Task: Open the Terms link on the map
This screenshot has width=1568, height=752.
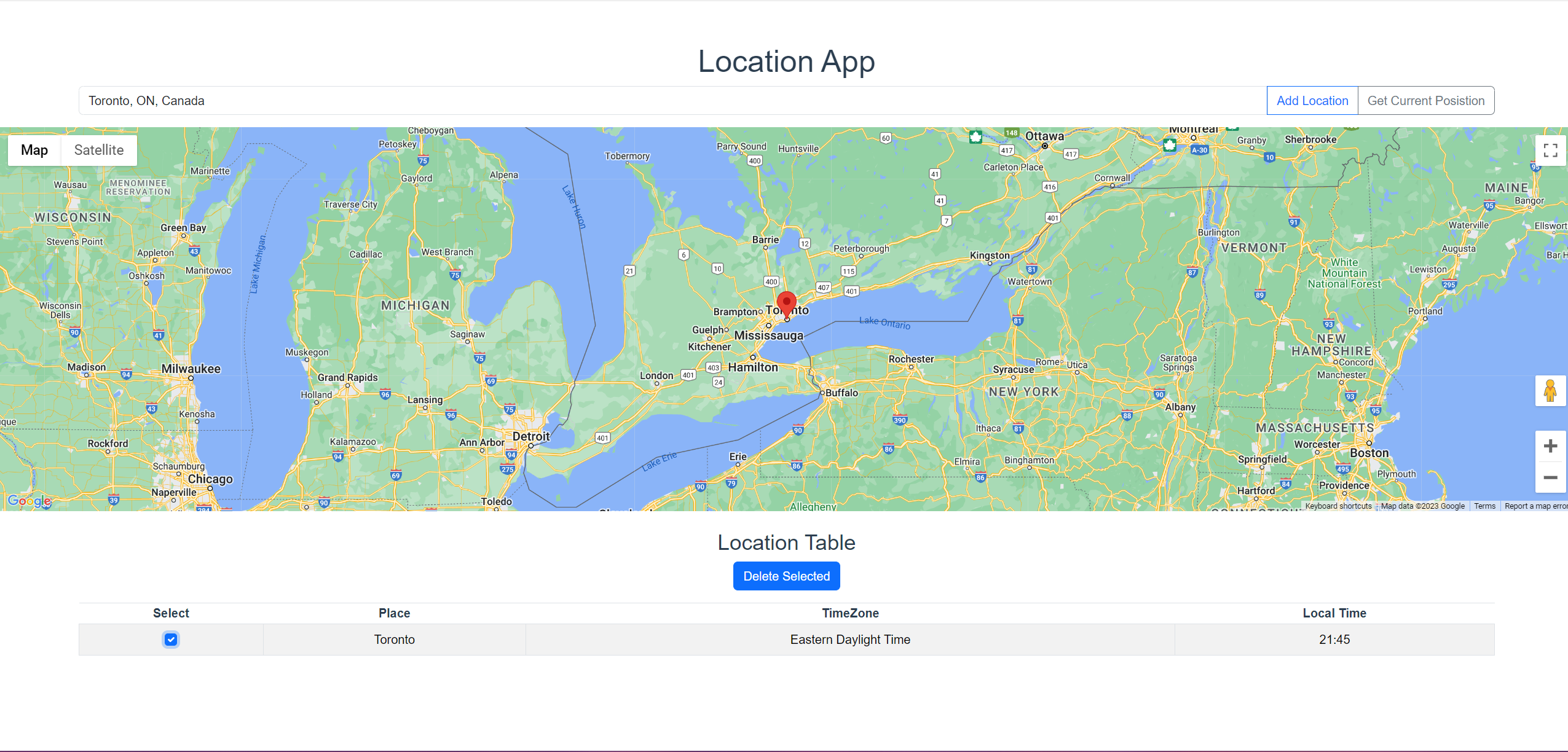Action: (1484, 506)
